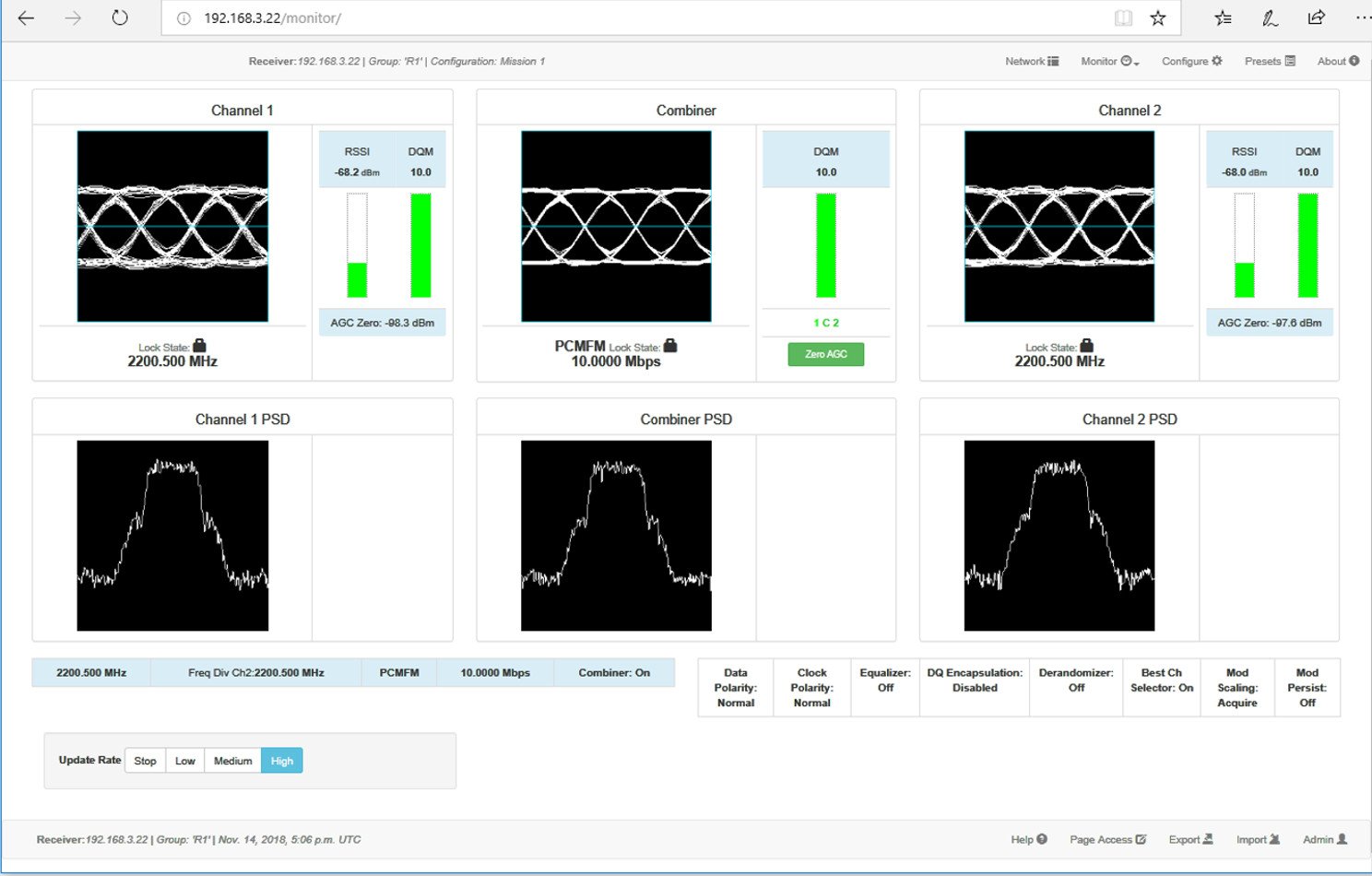This screenshot has width=1372, height=876.
Task: Click Channel 2 PSD spectrum plot
Action: point(1059,536)
